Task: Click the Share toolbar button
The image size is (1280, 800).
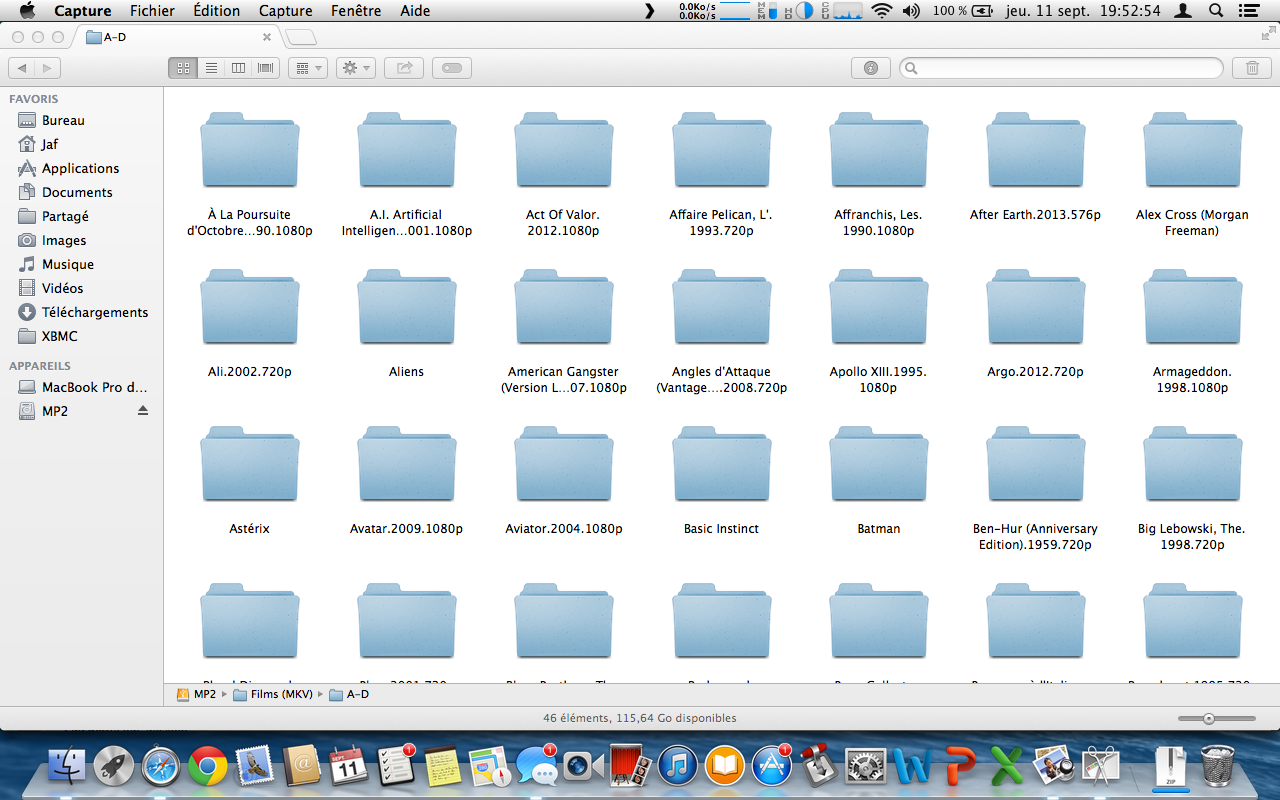Action: point(404,68)
